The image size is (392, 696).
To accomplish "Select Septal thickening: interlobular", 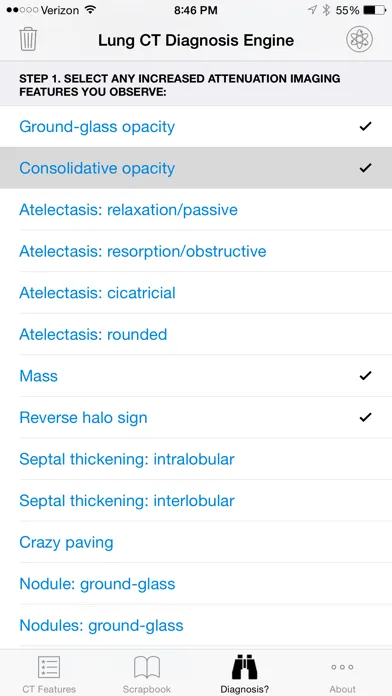I will pos(196,501).
